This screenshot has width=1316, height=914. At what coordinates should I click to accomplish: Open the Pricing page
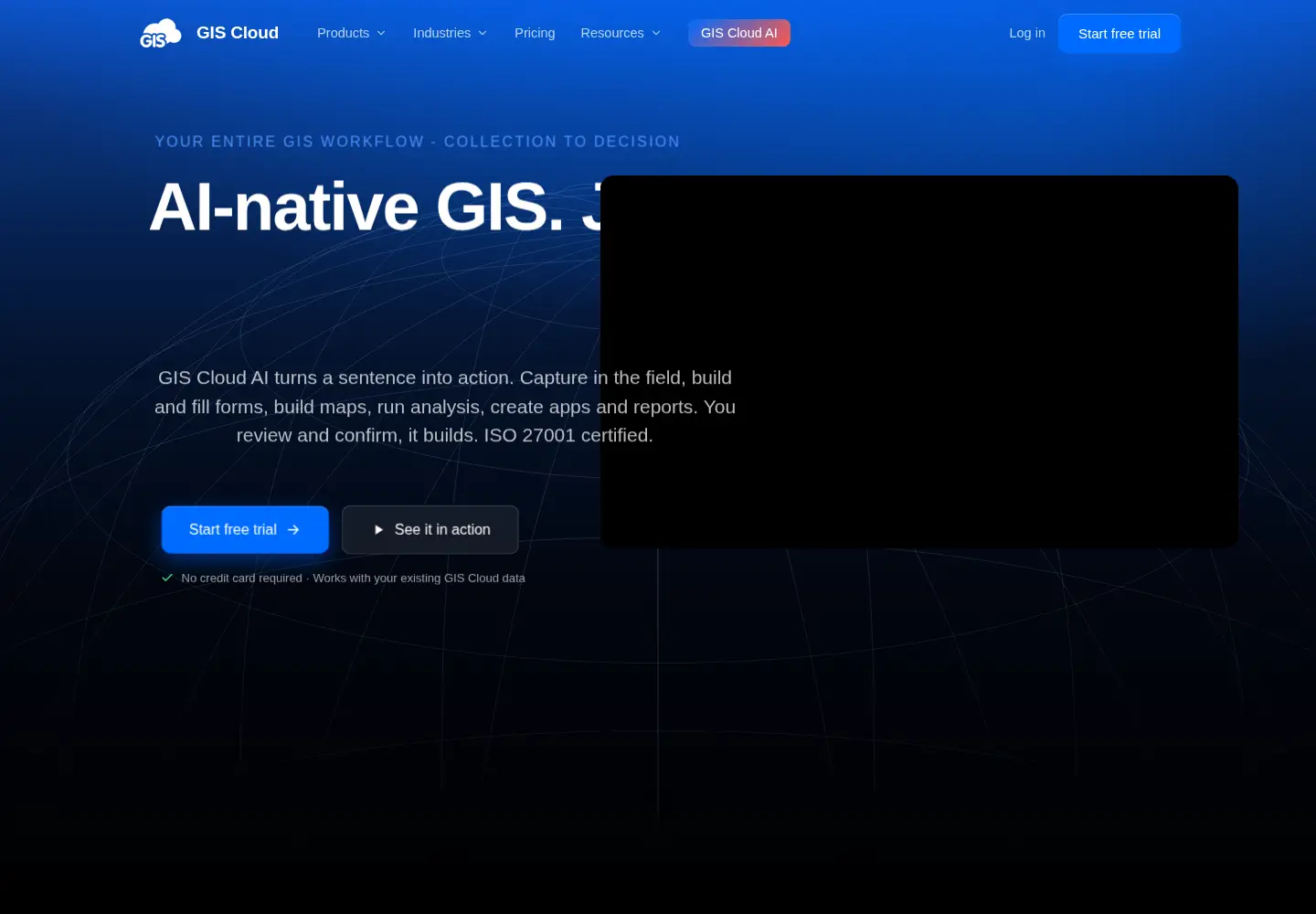pos(535,33)
